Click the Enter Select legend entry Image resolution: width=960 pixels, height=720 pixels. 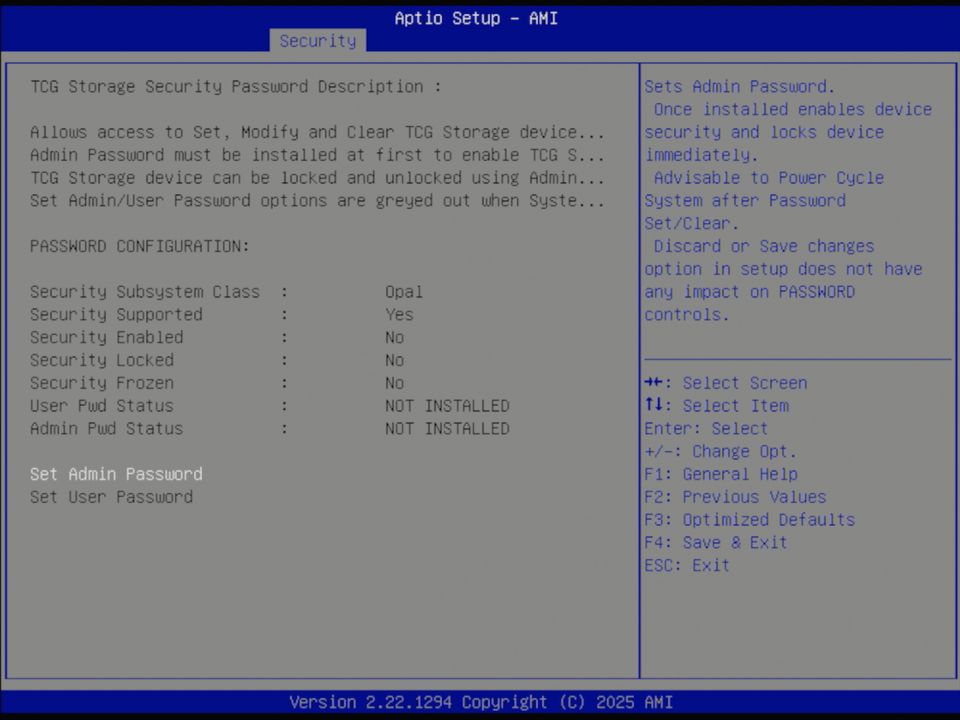705,428
